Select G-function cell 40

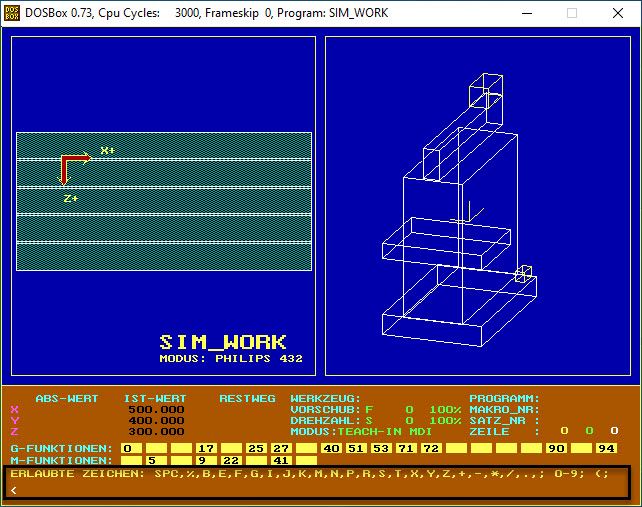331,448
